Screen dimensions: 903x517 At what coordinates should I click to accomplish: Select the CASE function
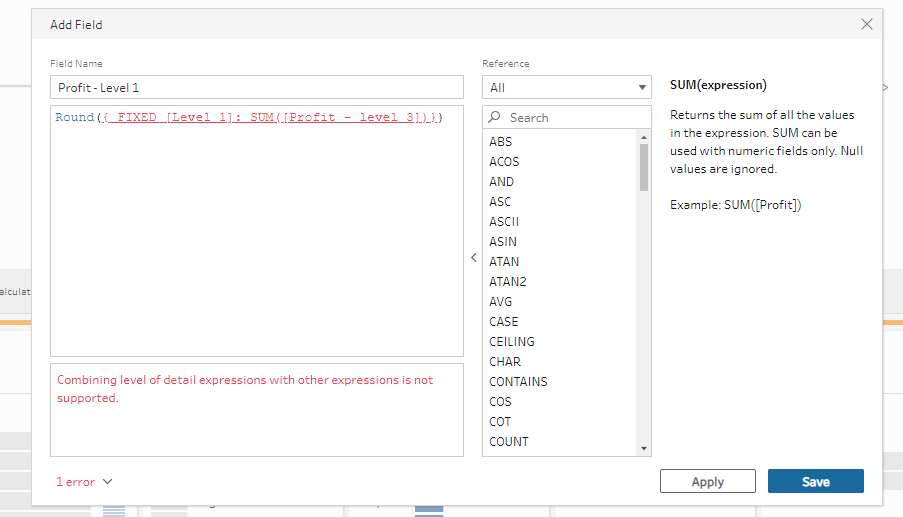503,322
